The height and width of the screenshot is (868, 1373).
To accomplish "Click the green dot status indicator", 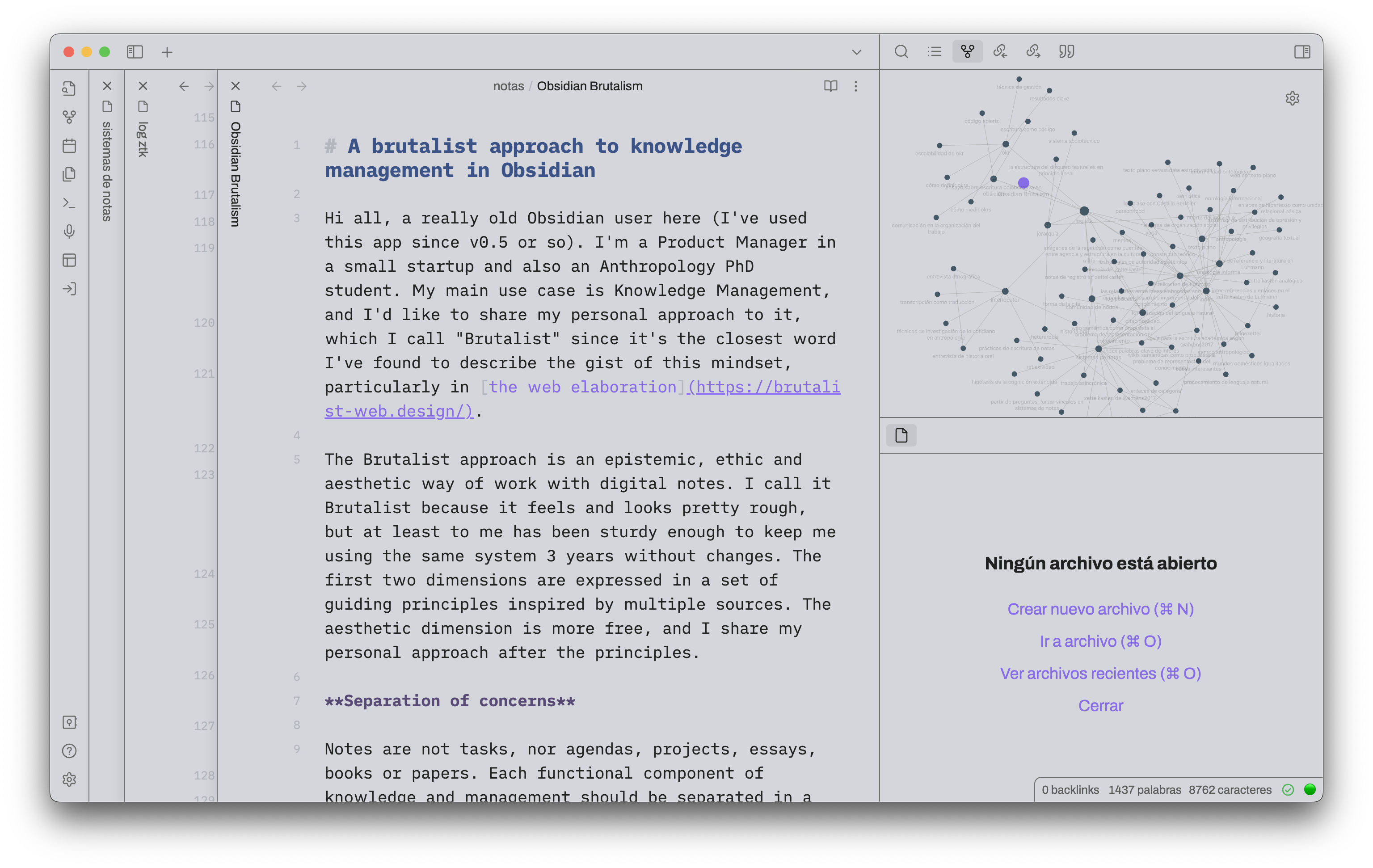I will click(1310, 789).
